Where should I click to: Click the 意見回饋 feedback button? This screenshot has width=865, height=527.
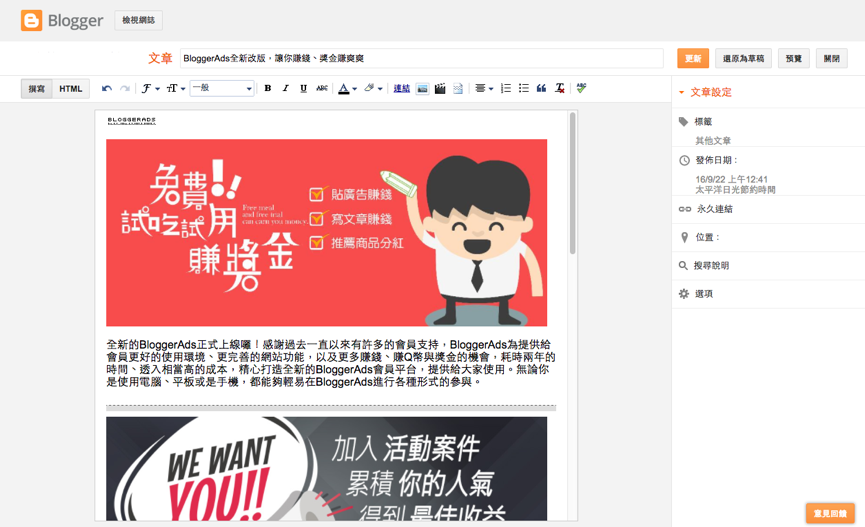830,514
